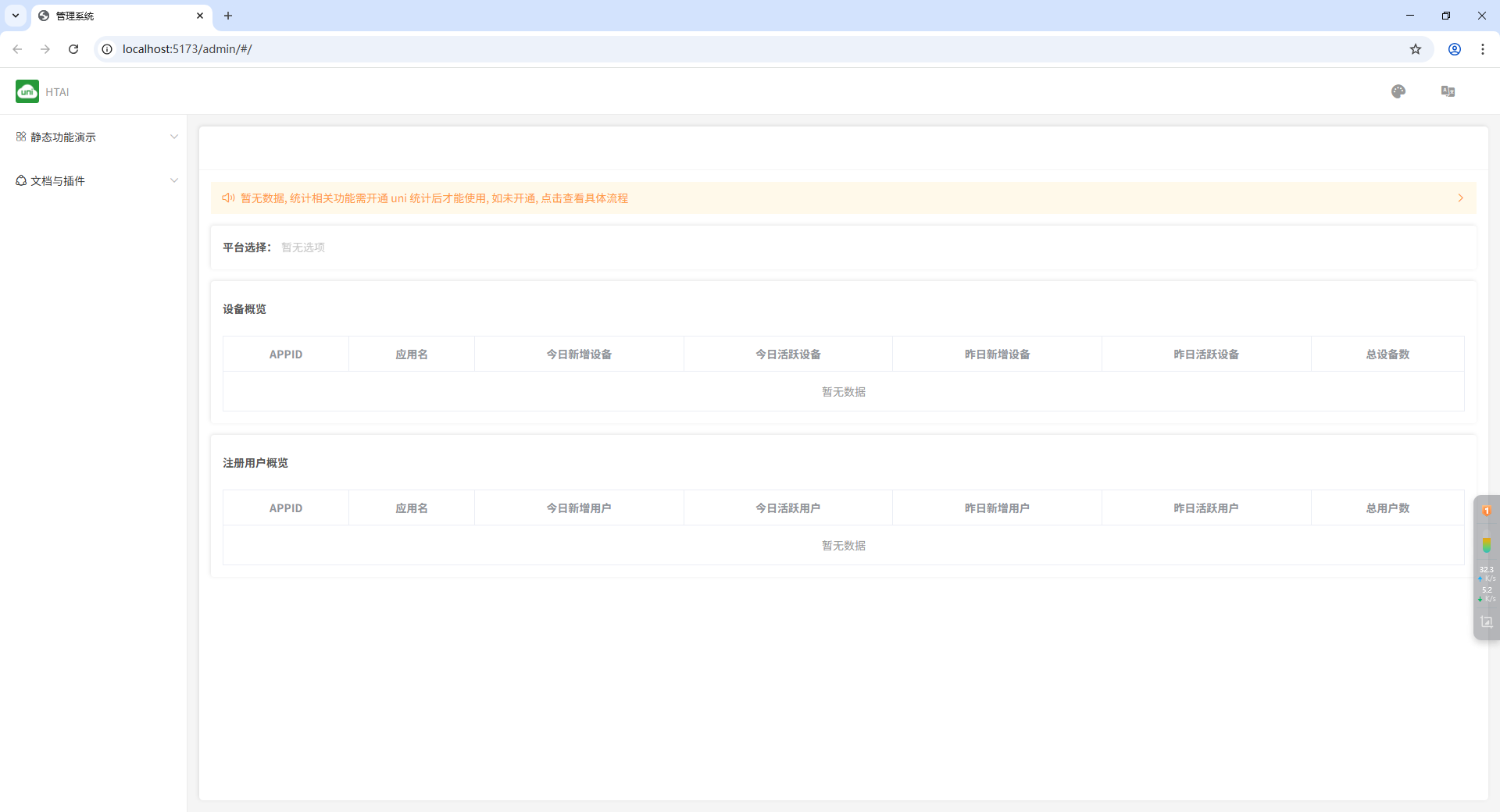1500x812 pixels.
Task: Click the localhost URL address field
Action: [703, 49]
